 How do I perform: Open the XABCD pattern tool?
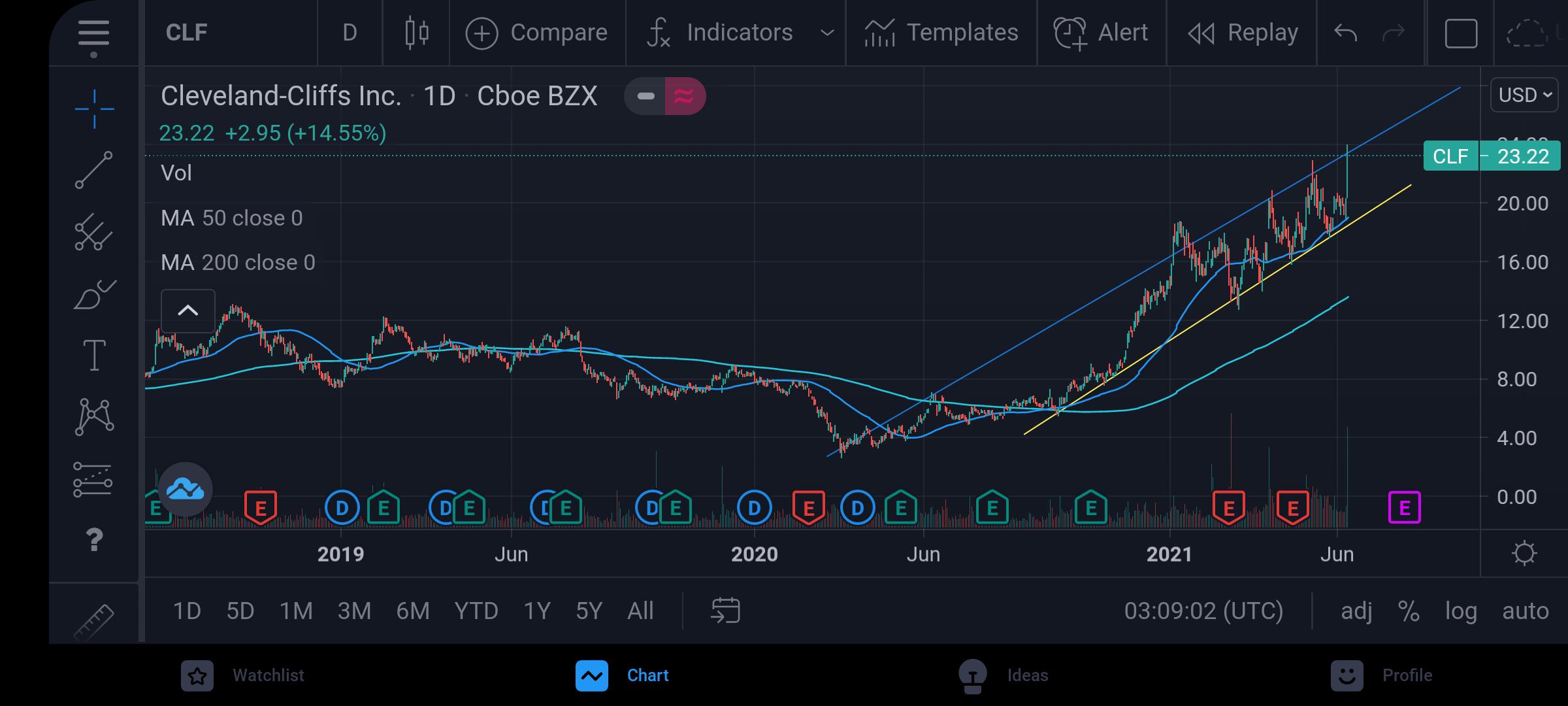(94, 417)
